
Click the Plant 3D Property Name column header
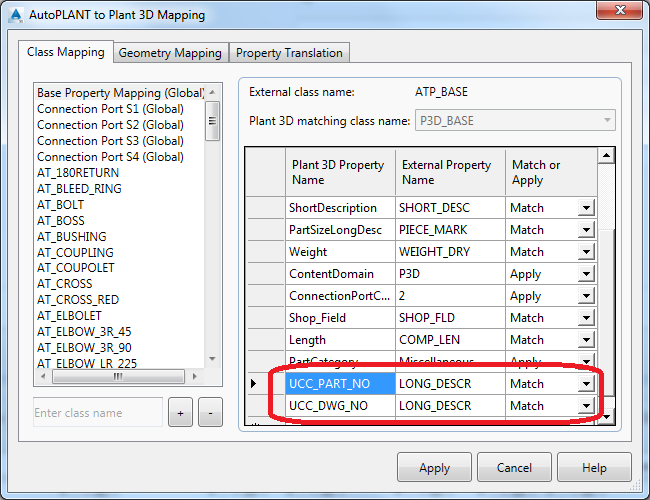pyautogui.click(x=340, y=172)
